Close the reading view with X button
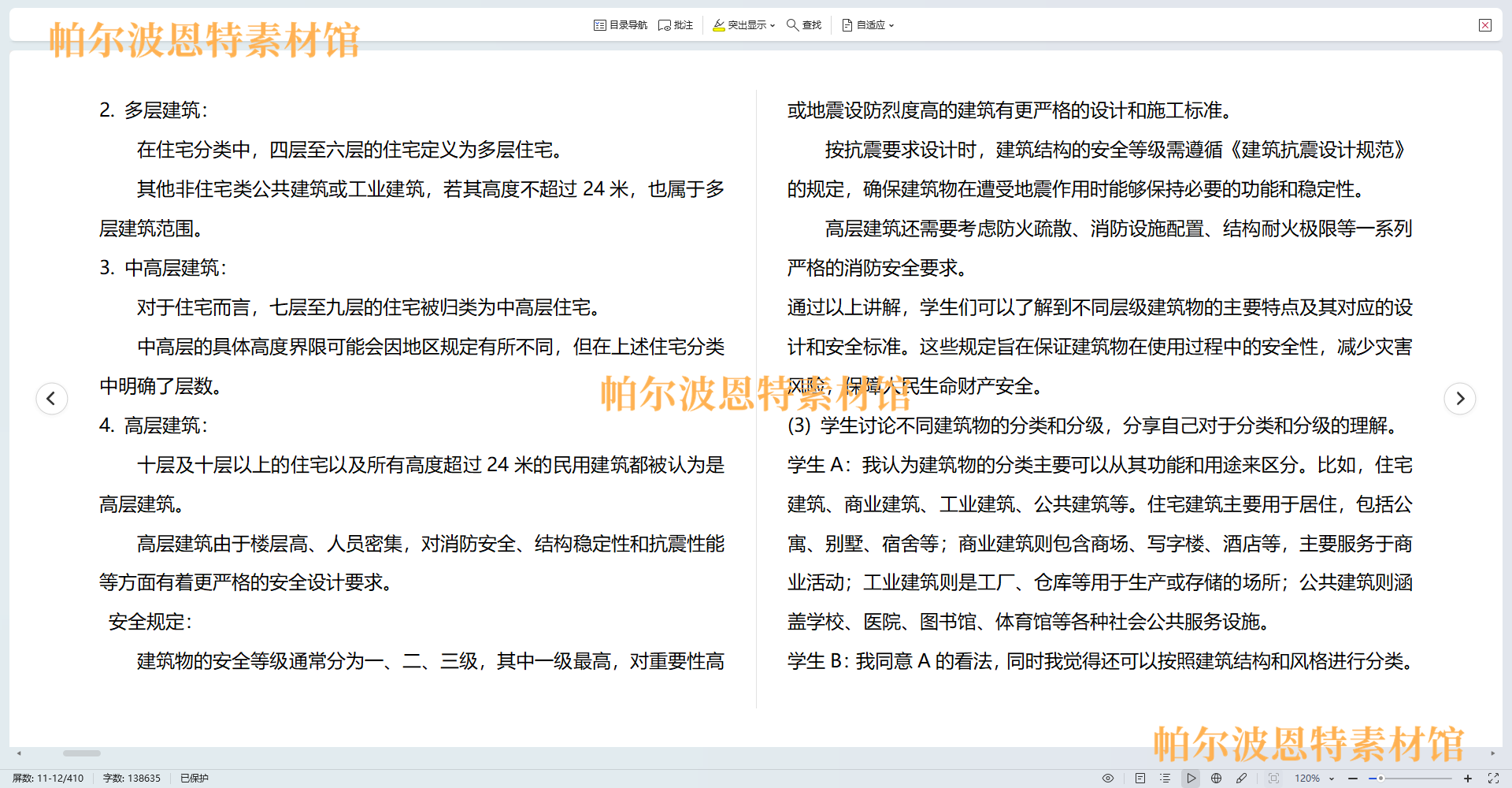The width and height of the screenshot is (1512, 788). 1485,25
